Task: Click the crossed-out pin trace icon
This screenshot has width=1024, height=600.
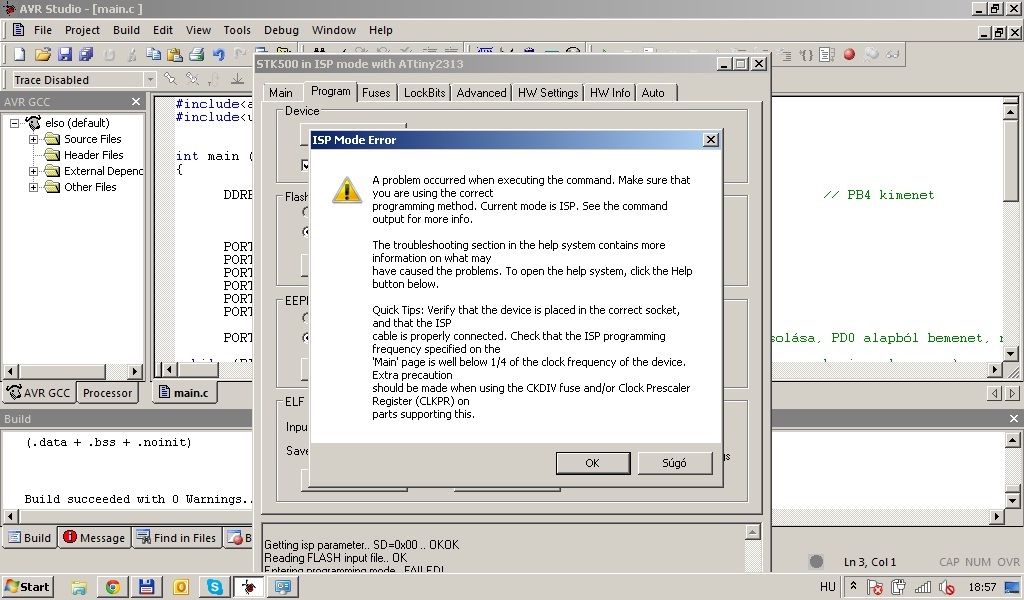Action: point(192,79)
